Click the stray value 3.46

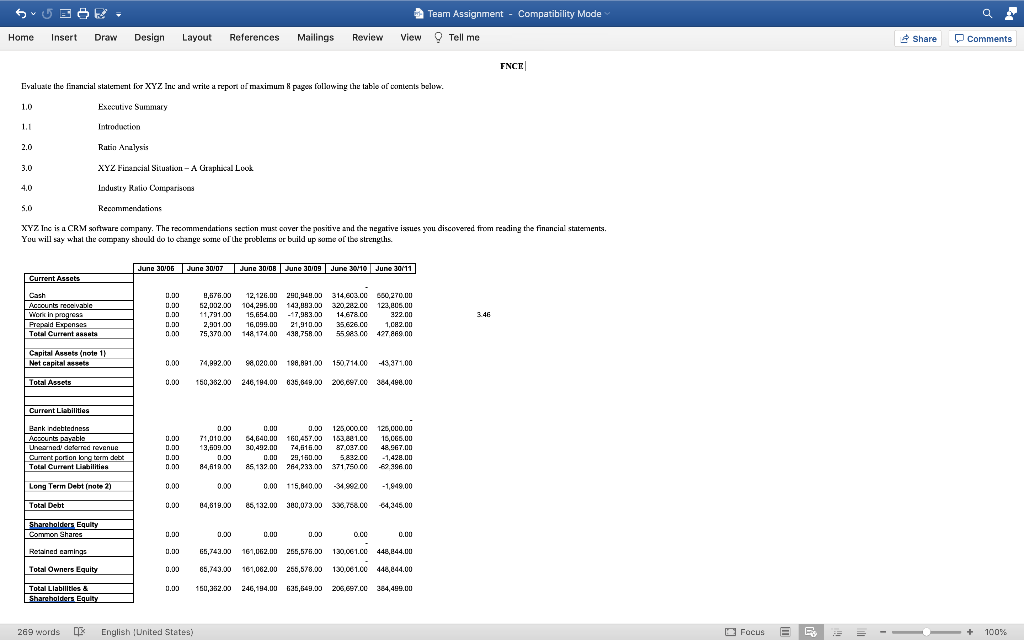pyautogui.click(x=483, y=315)
